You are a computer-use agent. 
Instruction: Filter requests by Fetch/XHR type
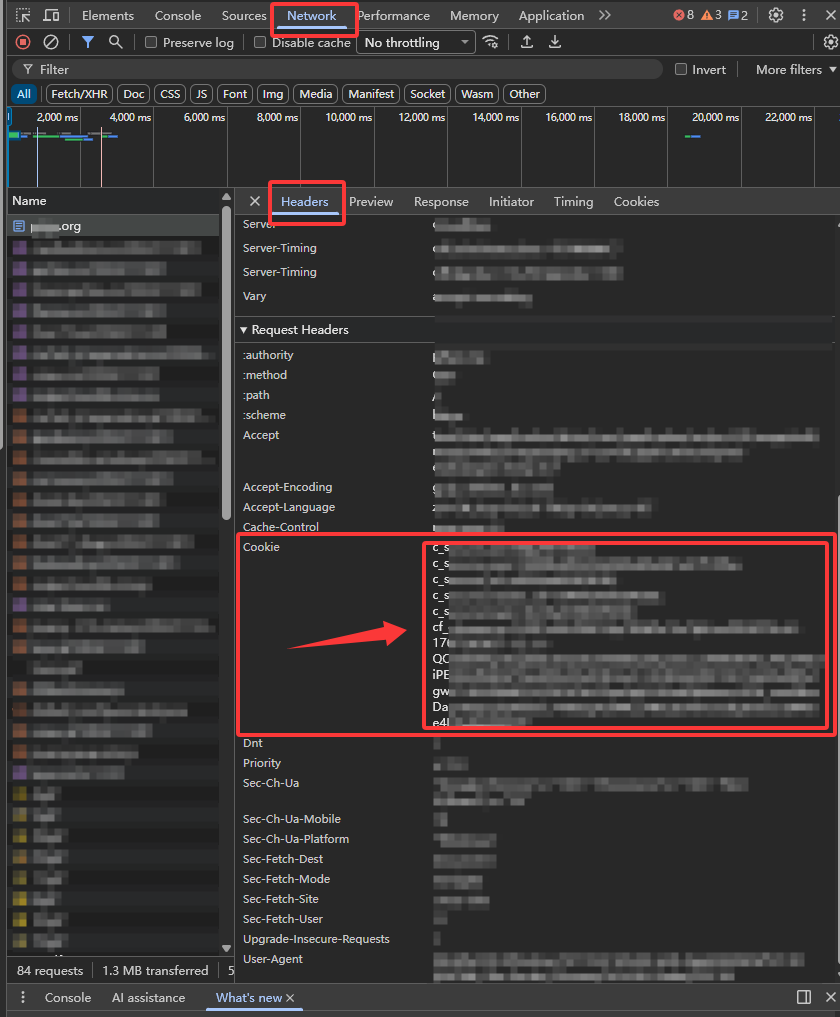coord(78,94)
